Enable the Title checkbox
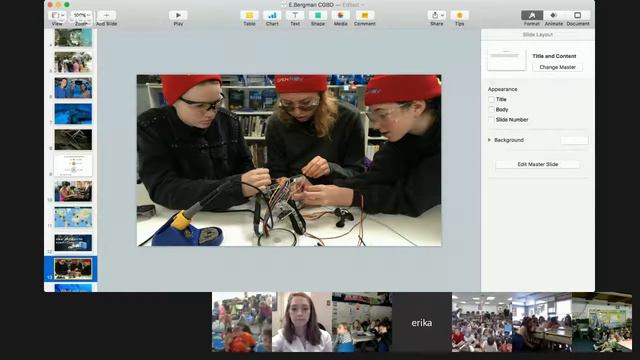Screen dimensions: 640x360 491,99
